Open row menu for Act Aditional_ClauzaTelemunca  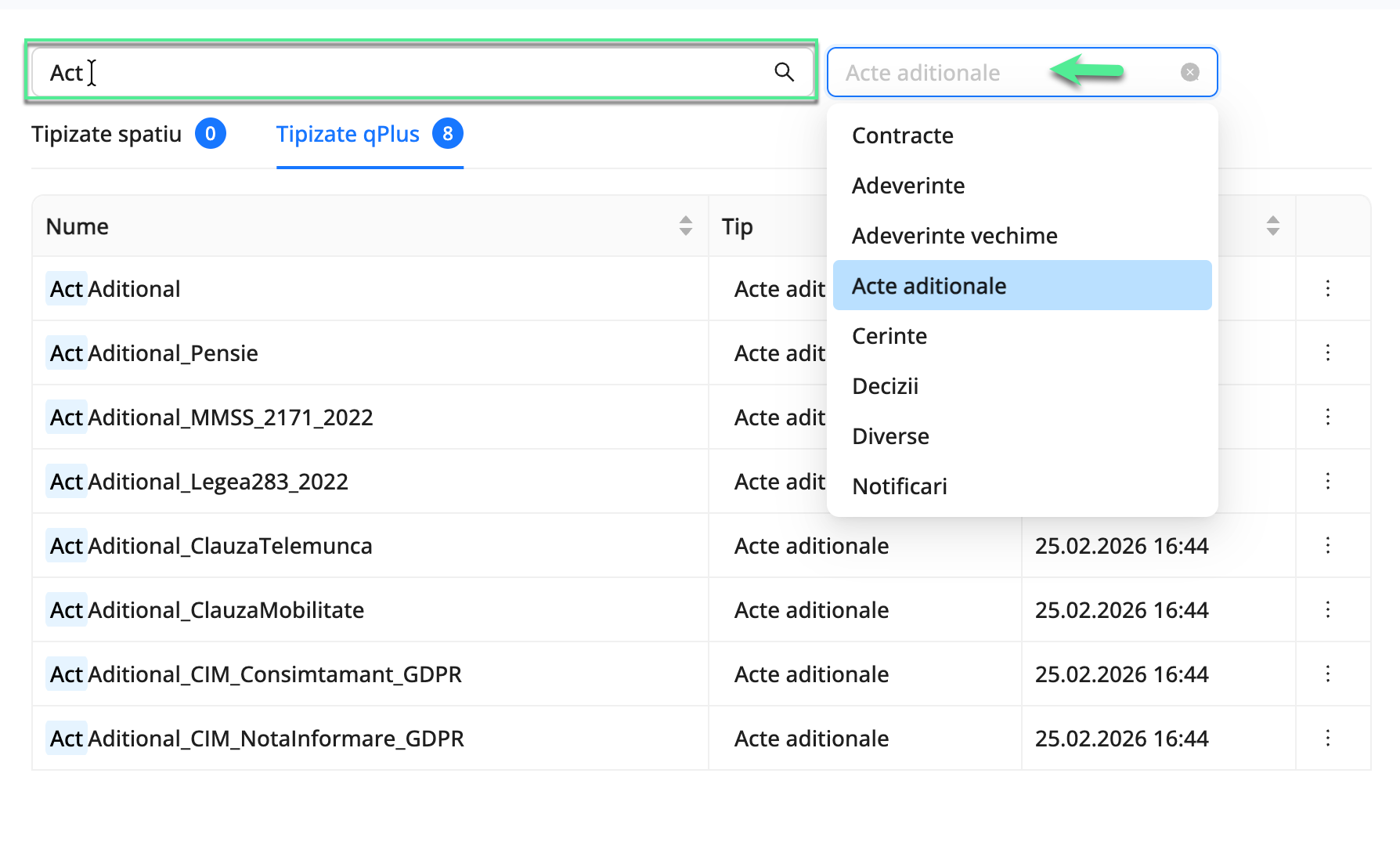1328,545
